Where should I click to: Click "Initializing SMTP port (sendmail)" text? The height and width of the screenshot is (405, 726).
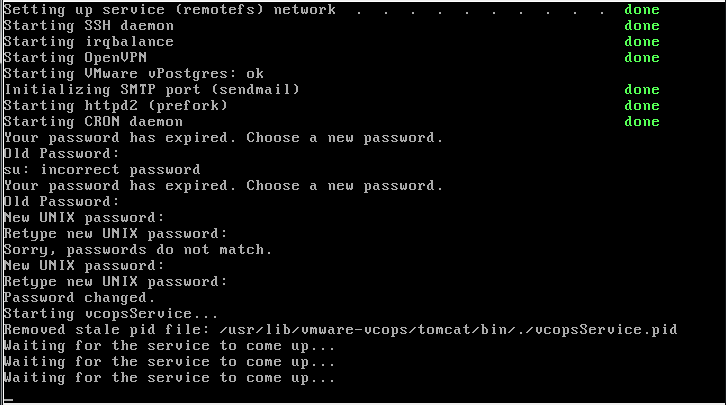[x=152, y=90]
